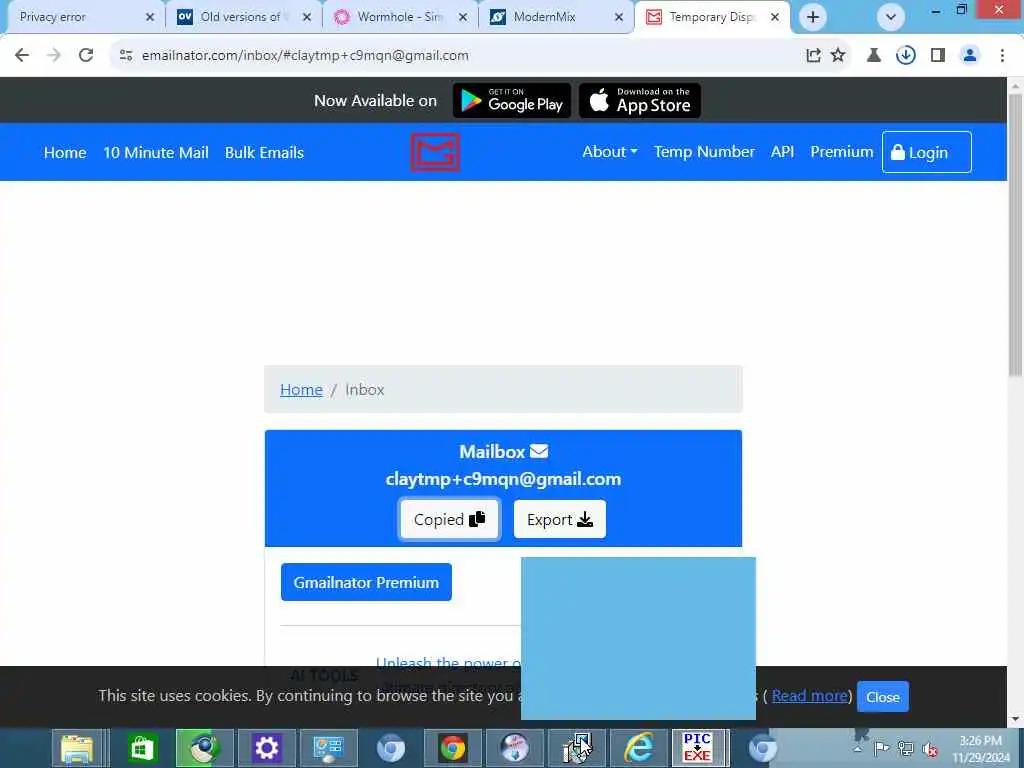Viewport: 1024px width, 768px height.
Task: Close the Wormhole tab
Action: tap(463, 17)
